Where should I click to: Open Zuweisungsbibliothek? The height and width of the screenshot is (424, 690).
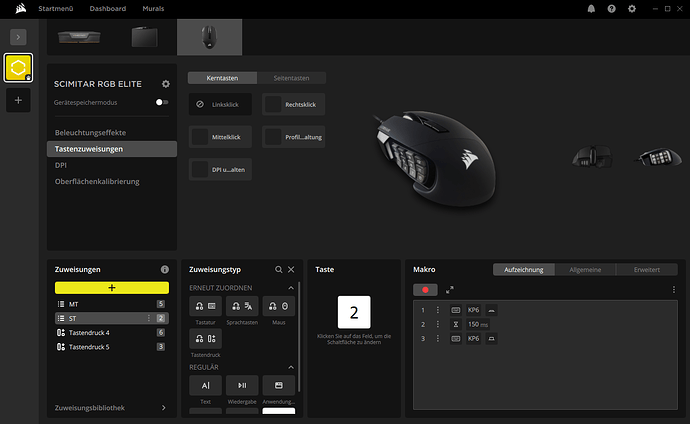click(112, 408)
